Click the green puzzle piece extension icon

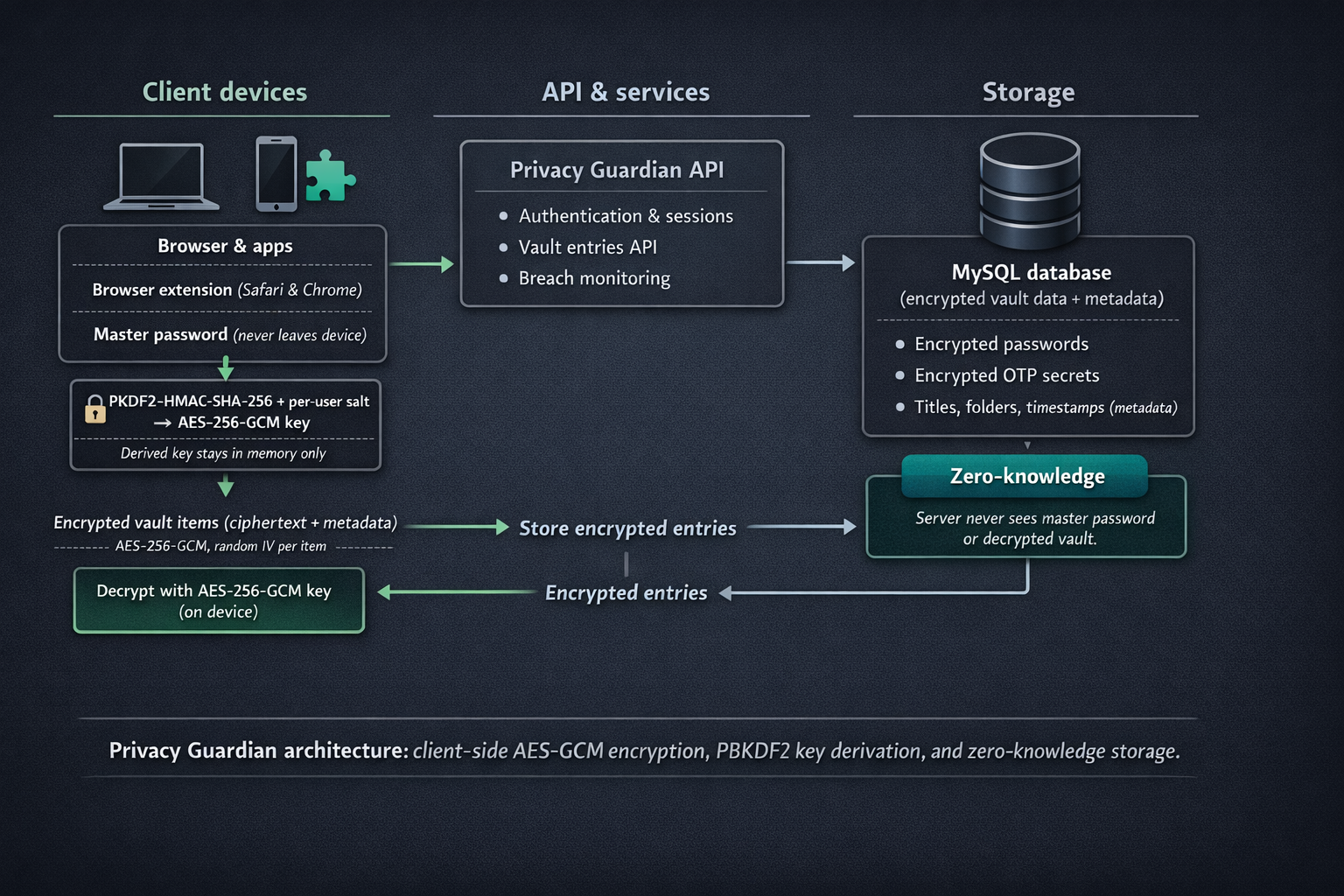coord(329,176)
